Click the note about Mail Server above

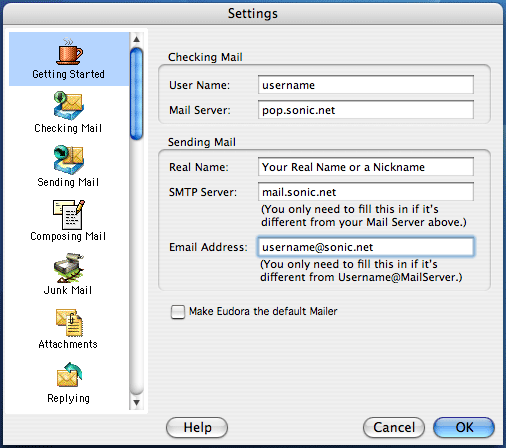(x=364, y=216)
